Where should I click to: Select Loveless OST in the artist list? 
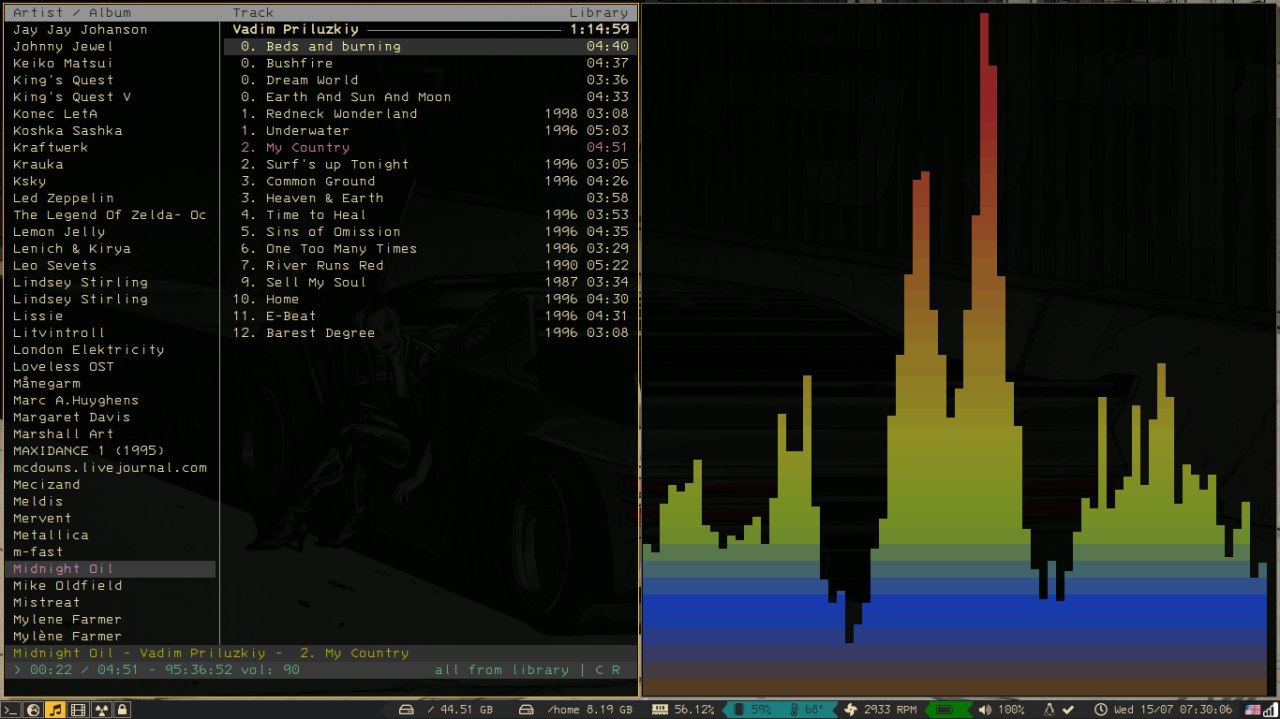coord(64,367)
